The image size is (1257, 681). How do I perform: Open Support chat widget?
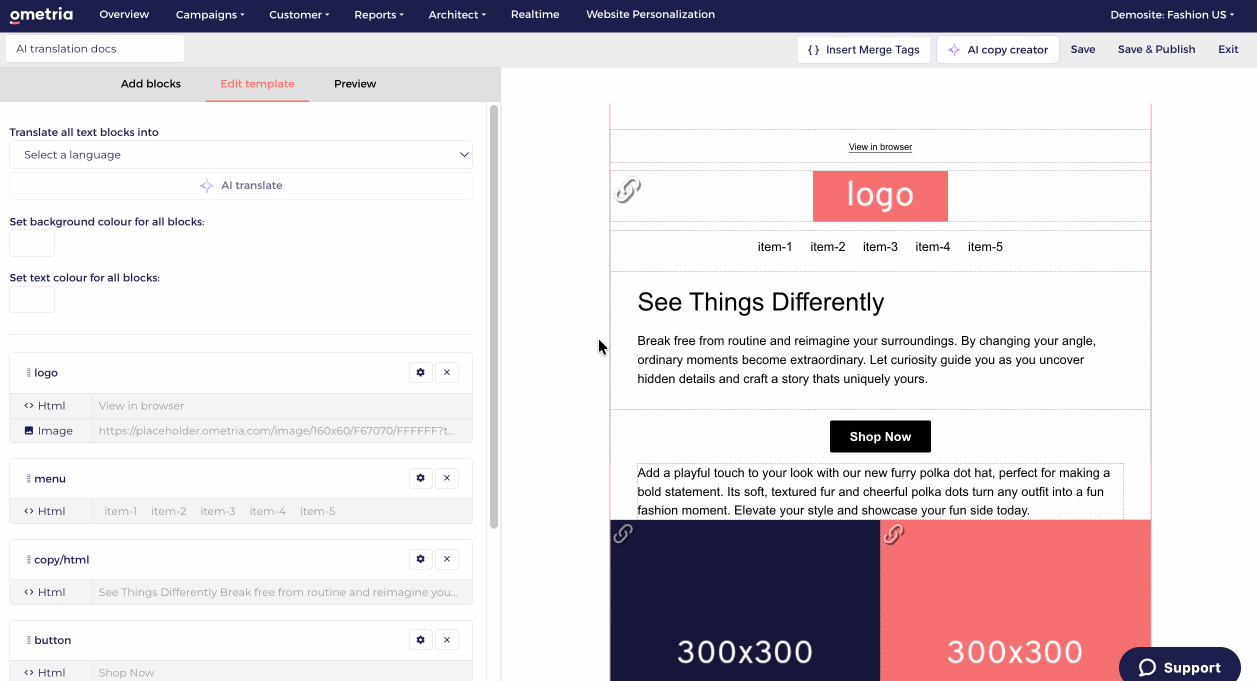(1180, 667)
